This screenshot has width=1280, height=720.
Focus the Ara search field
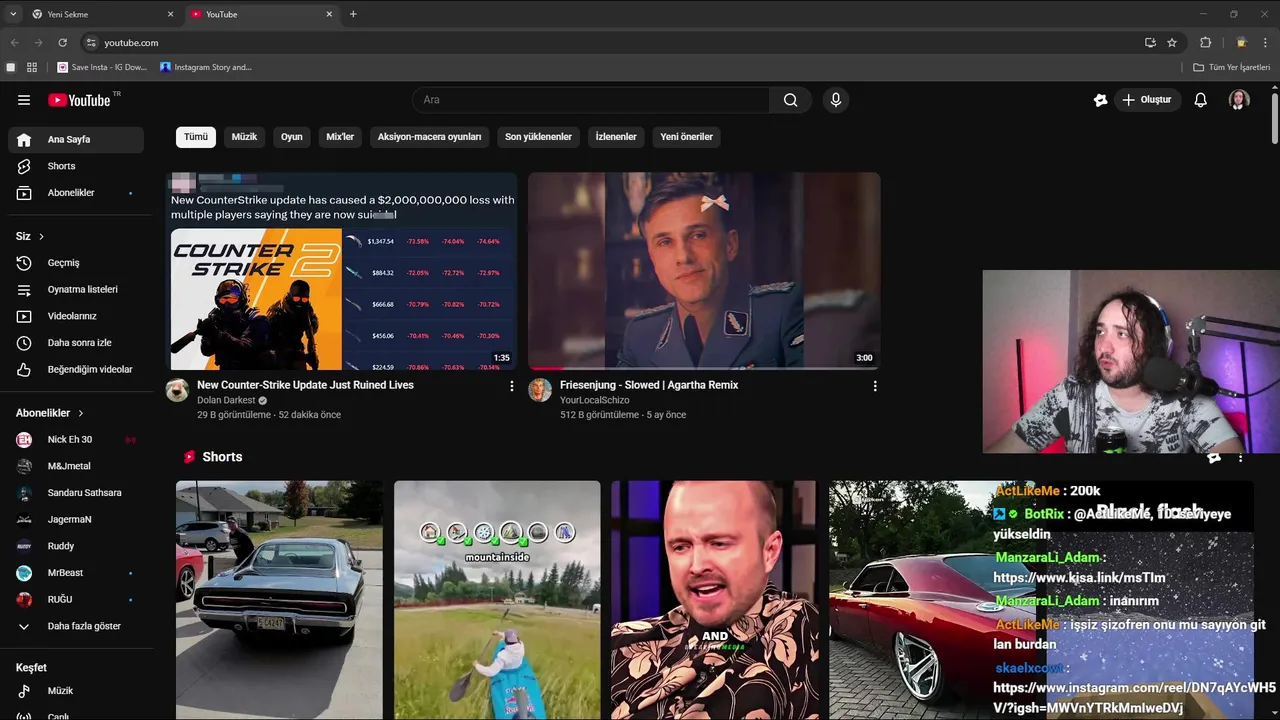(591, 100)
